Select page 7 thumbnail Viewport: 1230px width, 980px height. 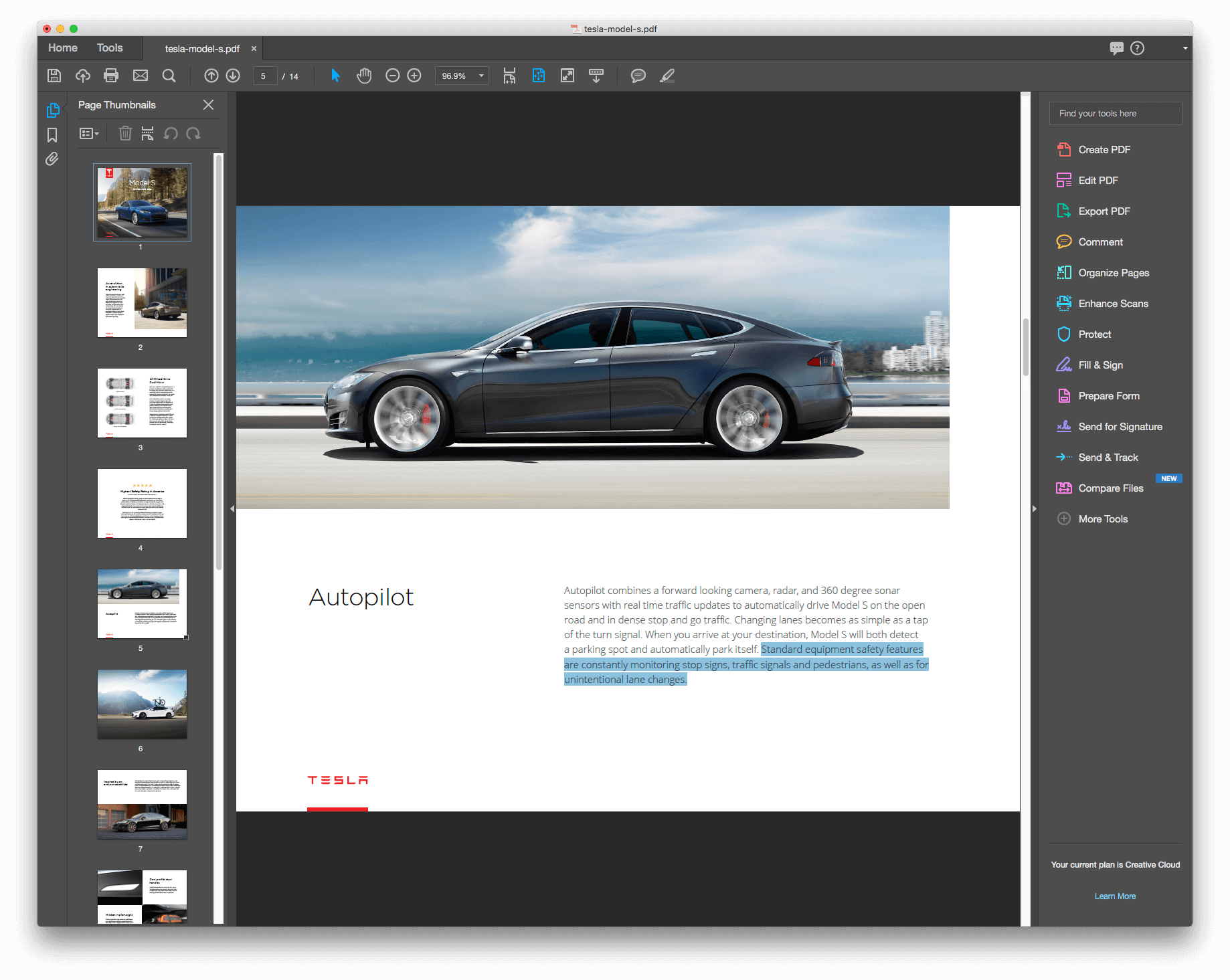142,804
